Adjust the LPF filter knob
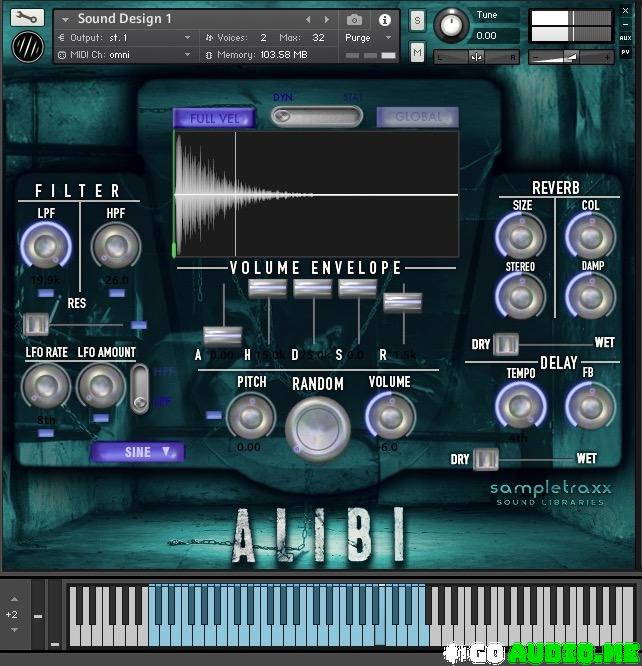This screenshot has width=642, height=666. click(45, 246)
